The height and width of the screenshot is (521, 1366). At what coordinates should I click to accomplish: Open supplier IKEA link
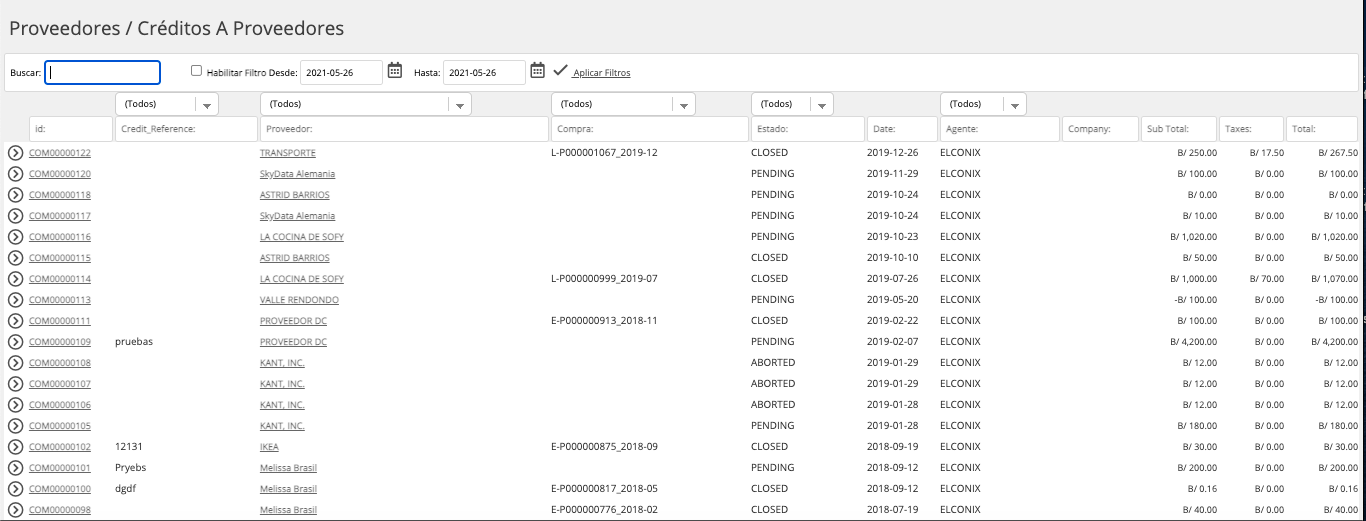[x=269, y=447]
